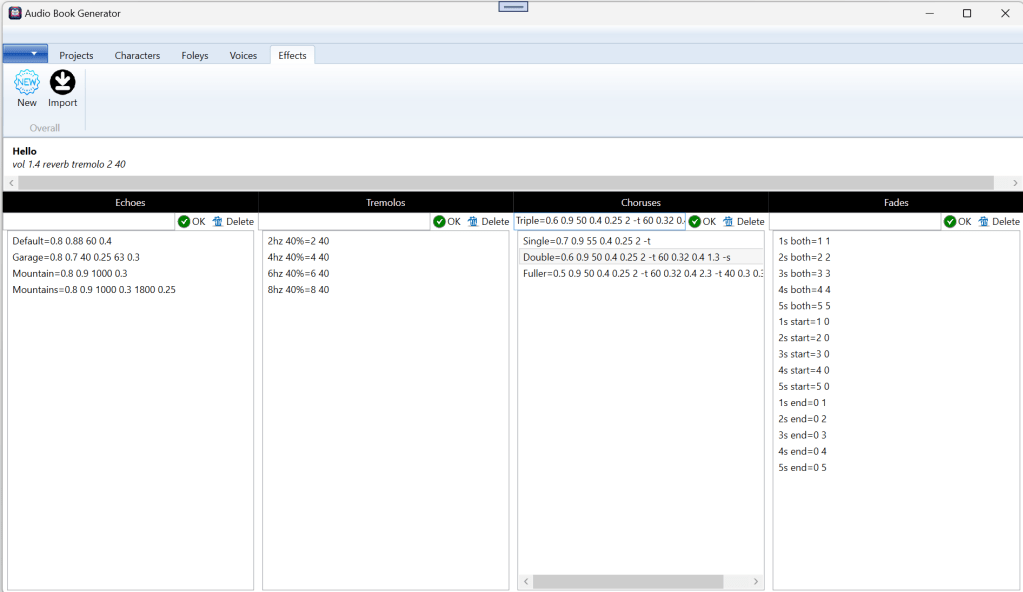Click green OK checkmark in Echoes panel
1023x592 pixels.
(x=184, y=221)
